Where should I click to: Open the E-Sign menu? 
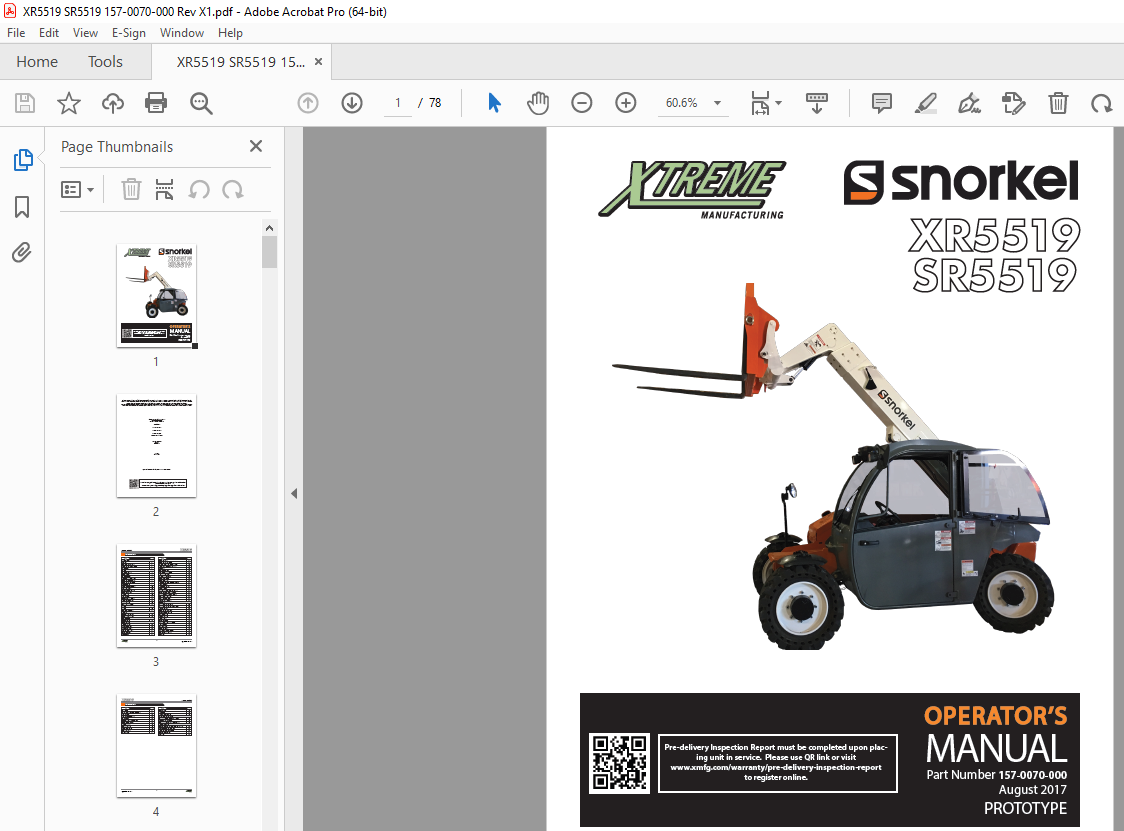(x=128, y=33)
